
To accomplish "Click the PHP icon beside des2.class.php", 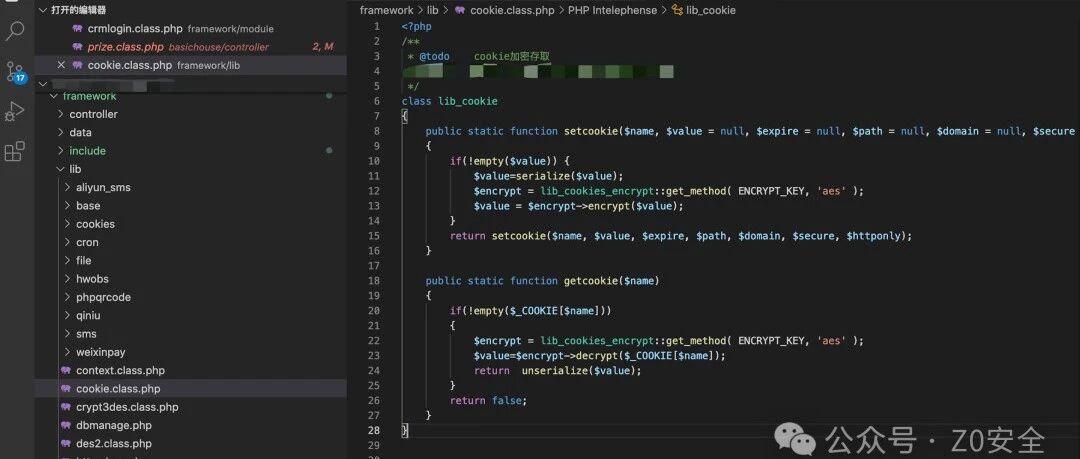I will click(x=65, y=444).
